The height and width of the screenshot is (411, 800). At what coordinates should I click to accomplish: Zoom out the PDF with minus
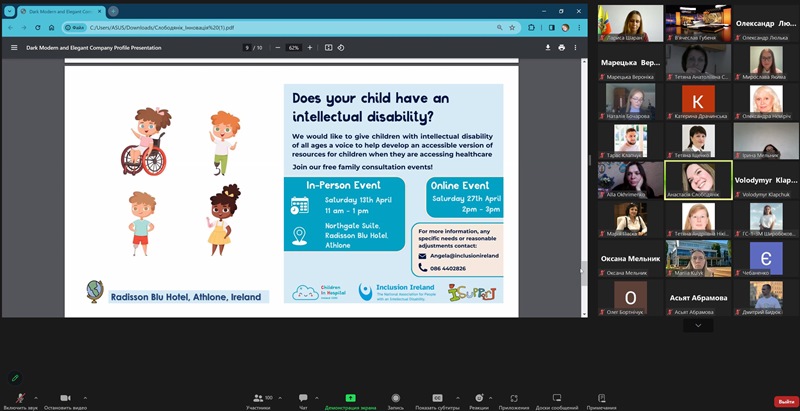(x=276, y=47)
